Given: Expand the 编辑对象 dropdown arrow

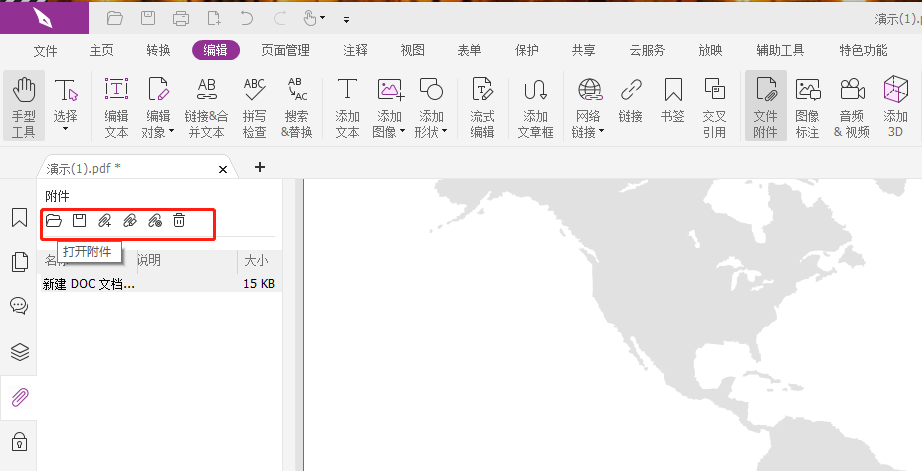Looking at the screenshot, I should (x=171, y=132).
